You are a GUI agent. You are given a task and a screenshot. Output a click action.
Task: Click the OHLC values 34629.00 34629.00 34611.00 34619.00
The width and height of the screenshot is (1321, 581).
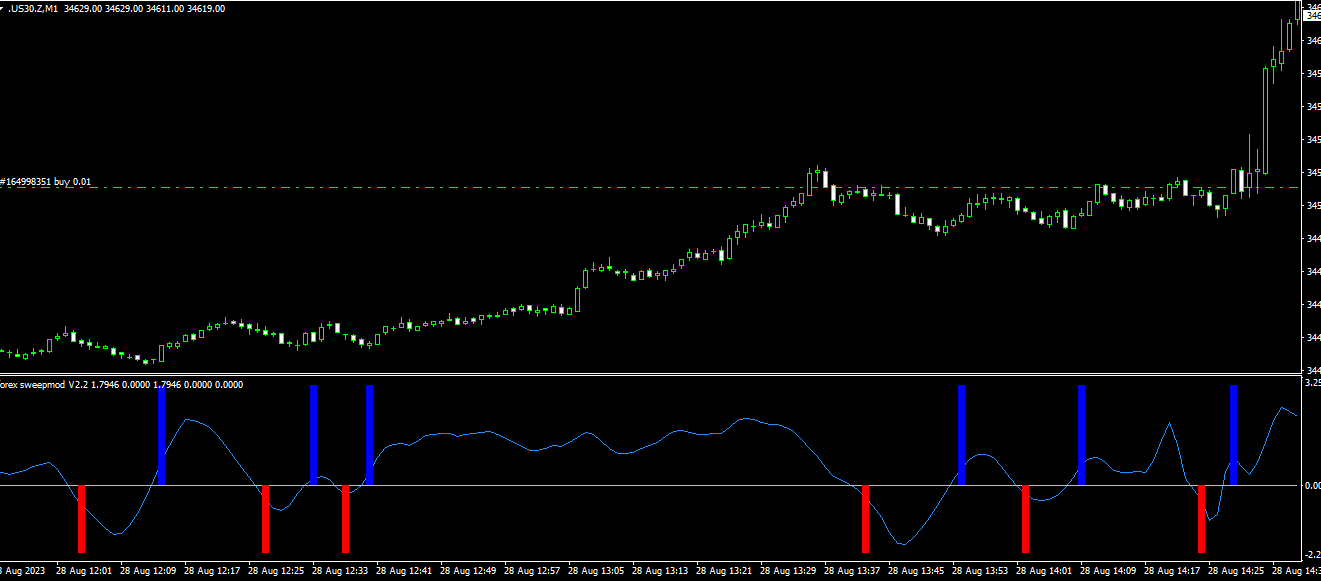[x=145, y=8]
